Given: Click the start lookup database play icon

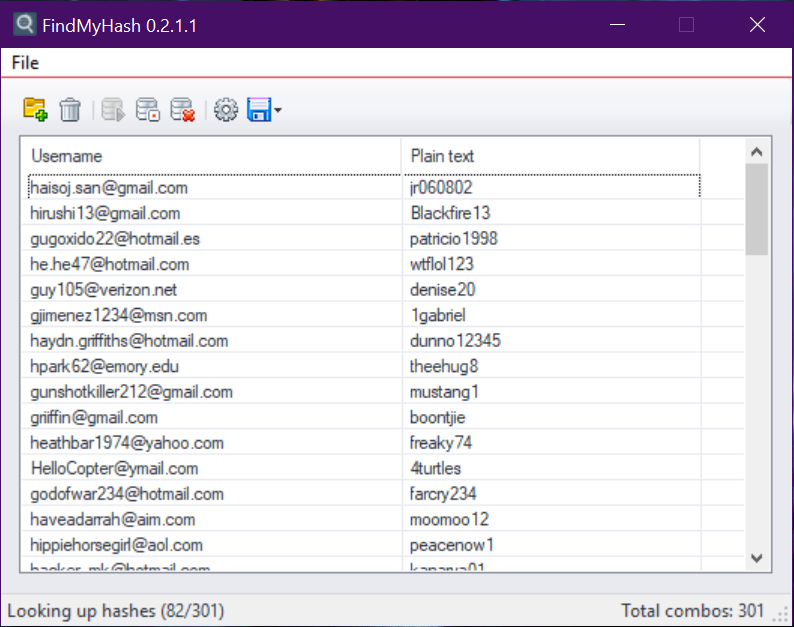Looking at the screenshot, I should click(x=112, y=110).
